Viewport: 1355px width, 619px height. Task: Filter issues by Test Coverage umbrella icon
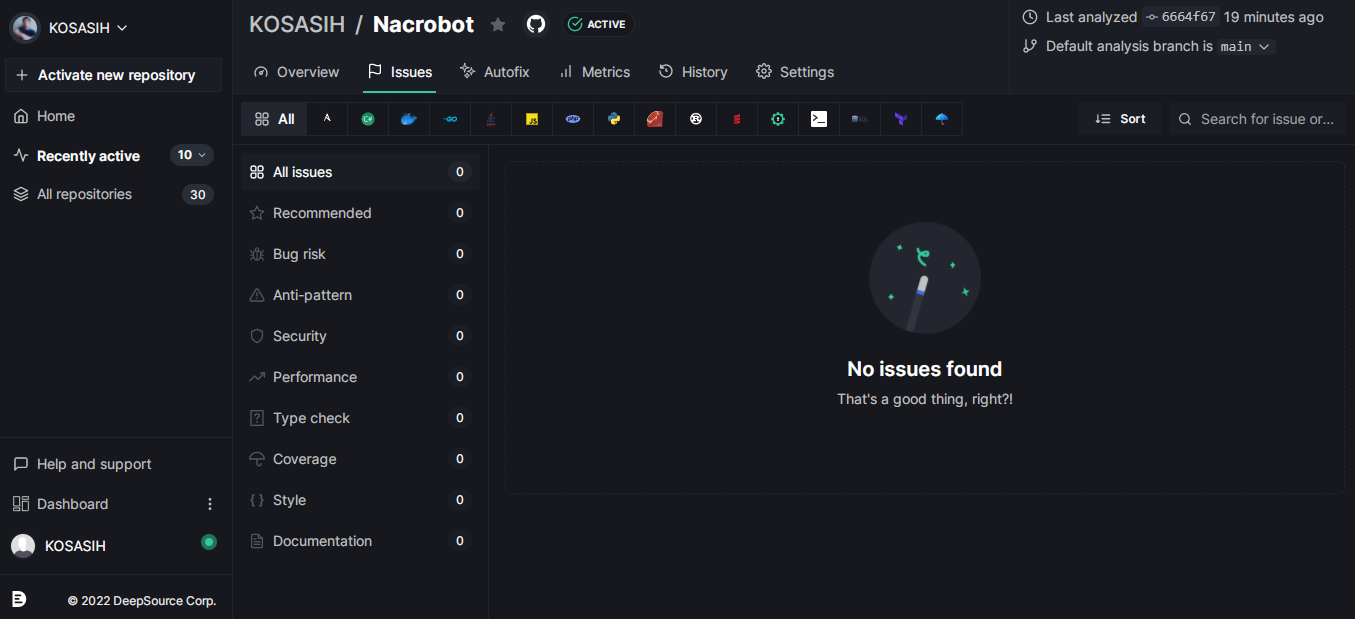click(942, 119)
